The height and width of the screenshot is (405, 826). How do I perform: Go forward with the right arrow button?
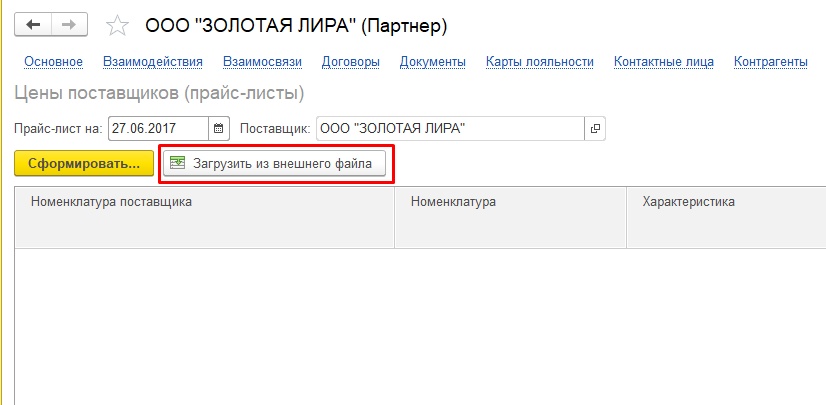tap(70, 25)
